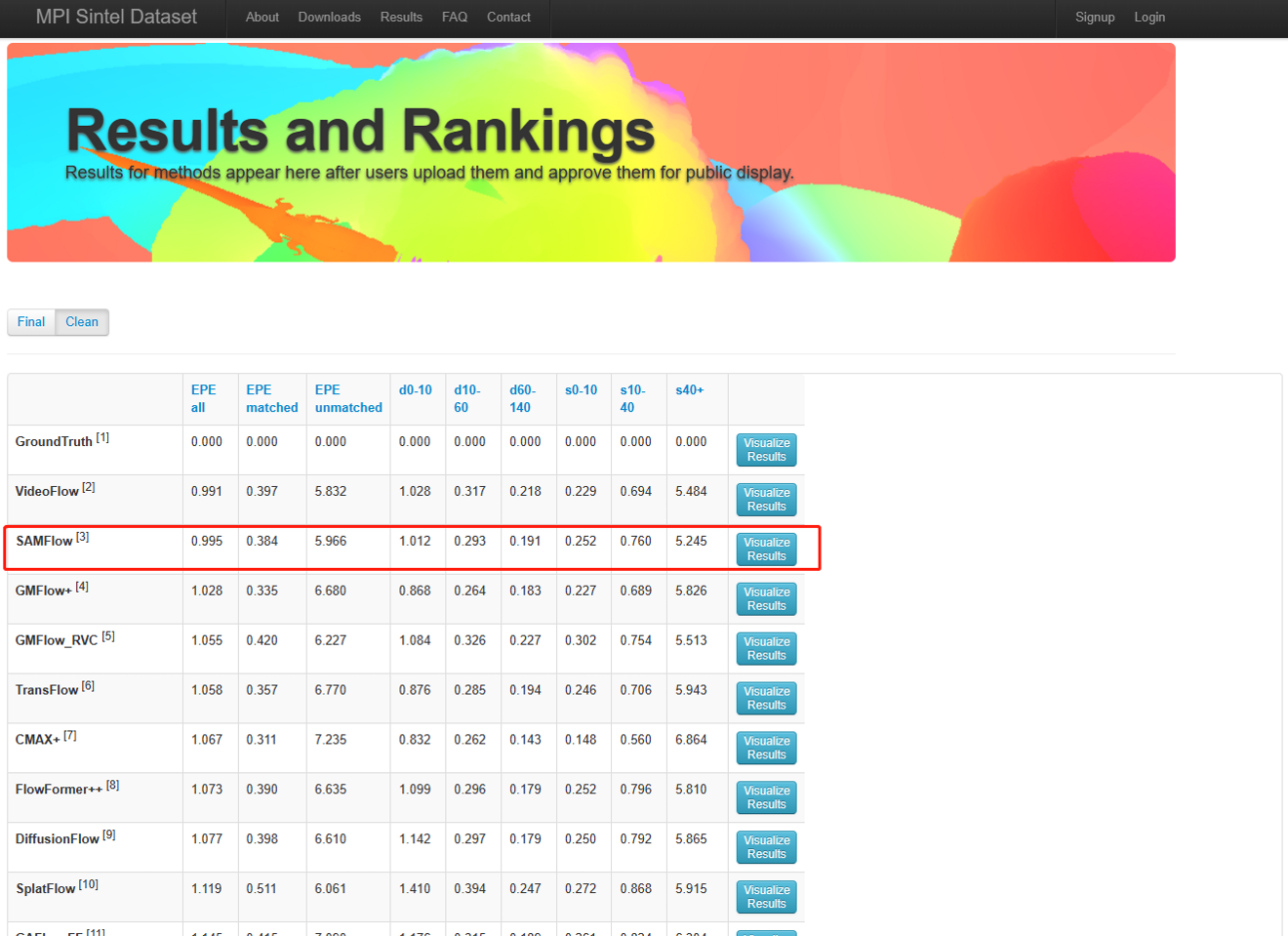This screenshot has height=936, width=1288.
Task: Click the Signup link
Action: 1094,18
